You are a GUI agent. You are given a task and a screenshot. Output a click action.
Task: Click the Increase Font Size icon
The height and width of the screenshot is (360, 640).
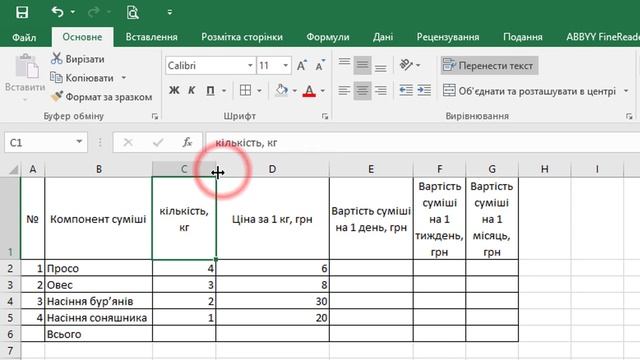click(302, 65)
